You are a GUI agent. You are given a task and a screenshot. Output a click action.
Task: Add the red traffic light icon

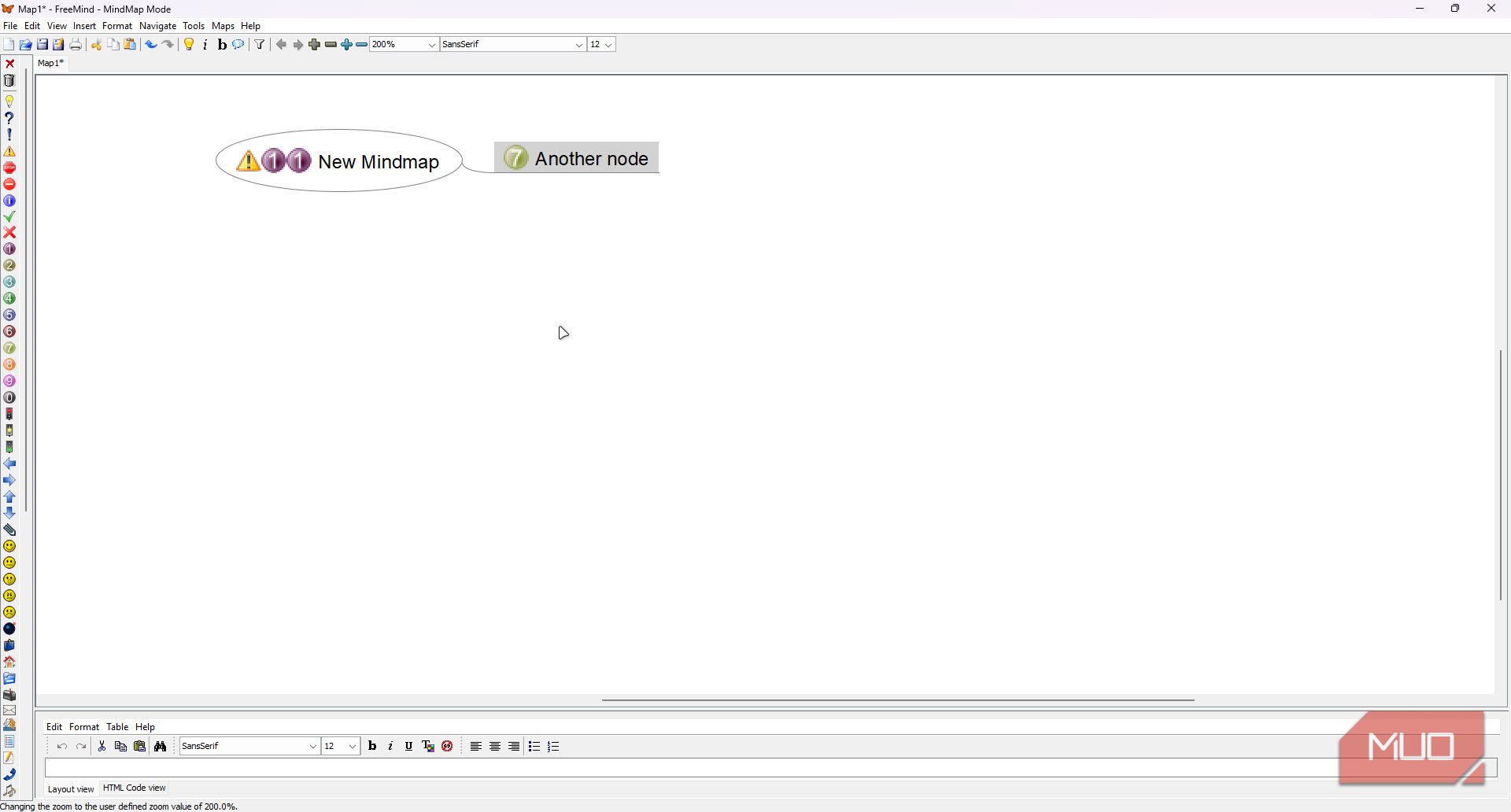[x=9, y=414]
